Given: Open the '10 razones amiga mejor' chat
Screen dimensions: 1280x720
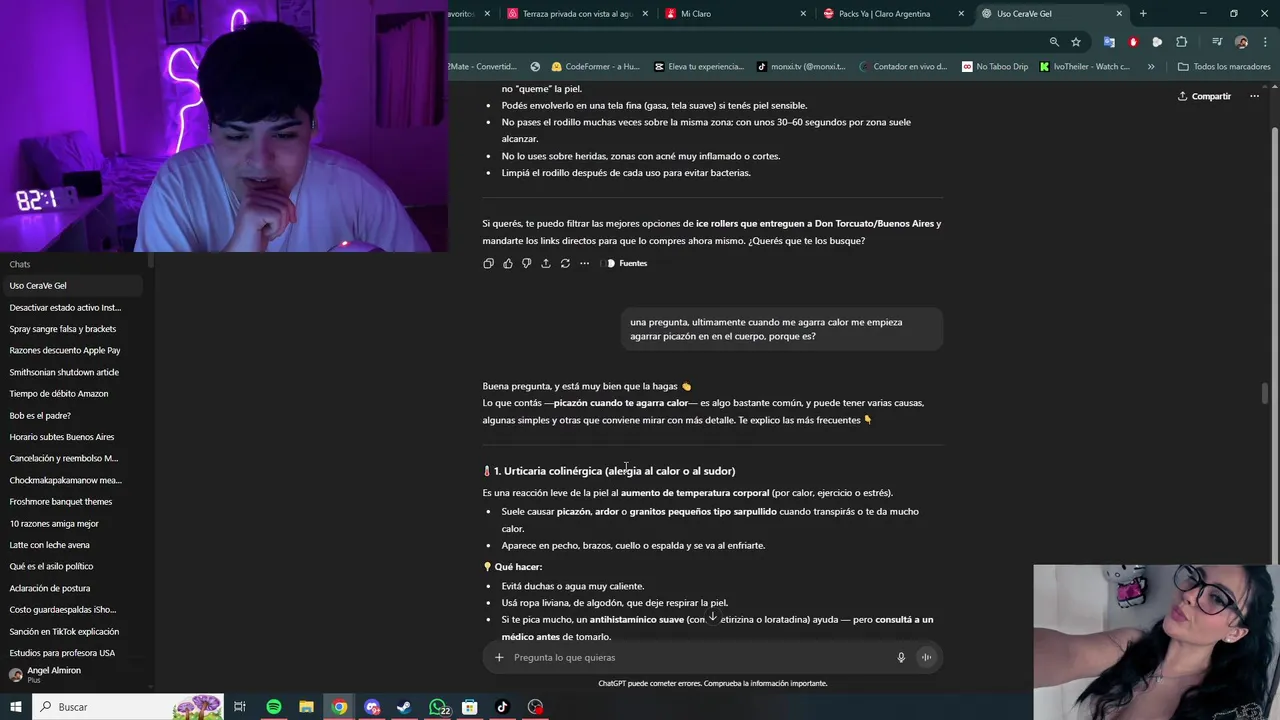Looking at the screenshot, I should click(x=72, y=523).
